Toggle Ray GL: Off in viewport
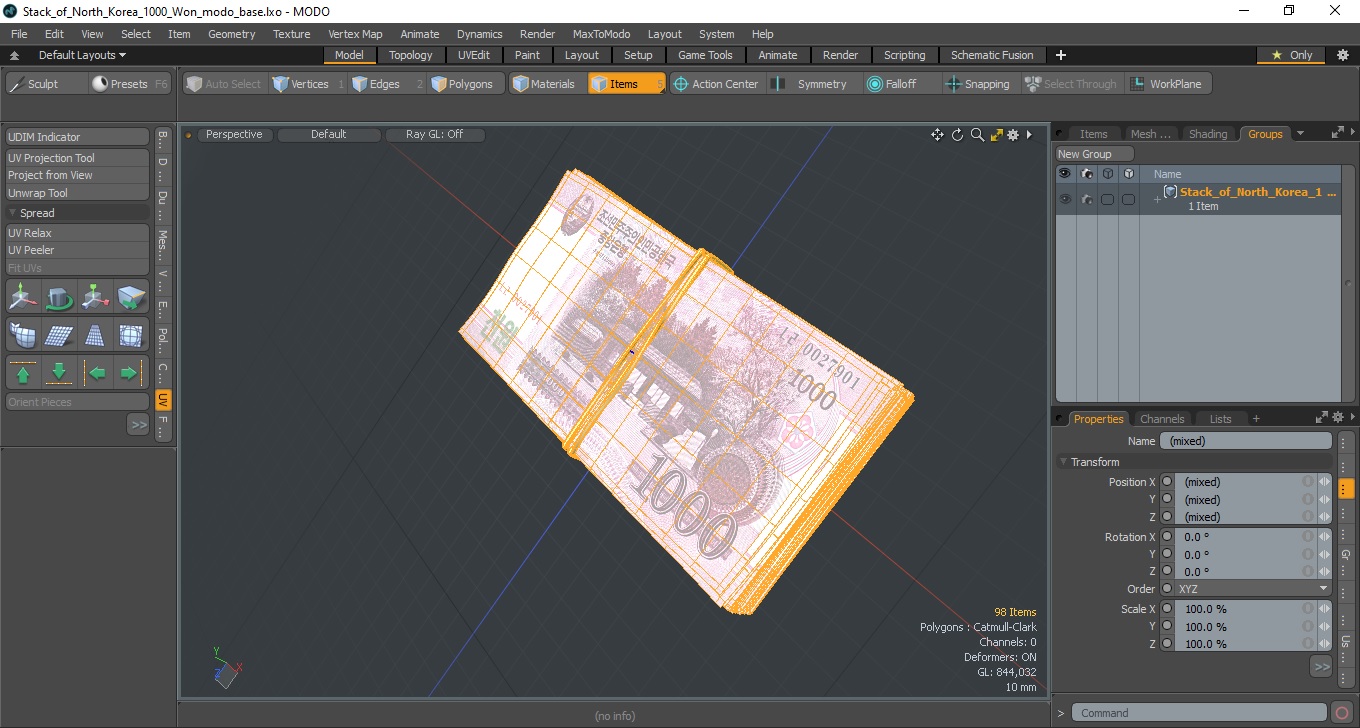The height and width of the screenshot is (728, 1360). point(434,135)
